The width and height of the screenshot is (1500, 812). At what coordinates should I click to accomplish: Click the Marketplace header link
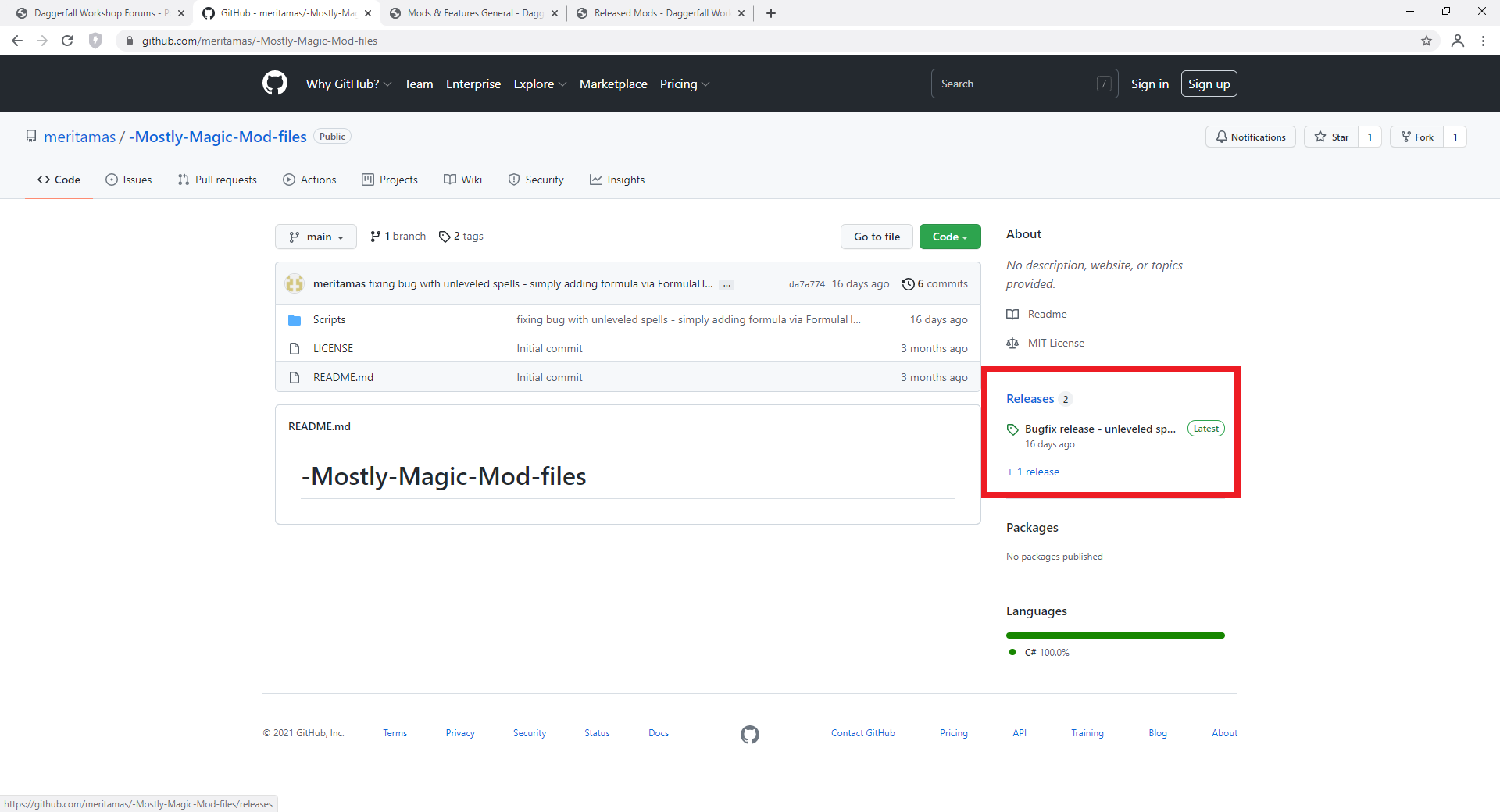tap(613, 84)
